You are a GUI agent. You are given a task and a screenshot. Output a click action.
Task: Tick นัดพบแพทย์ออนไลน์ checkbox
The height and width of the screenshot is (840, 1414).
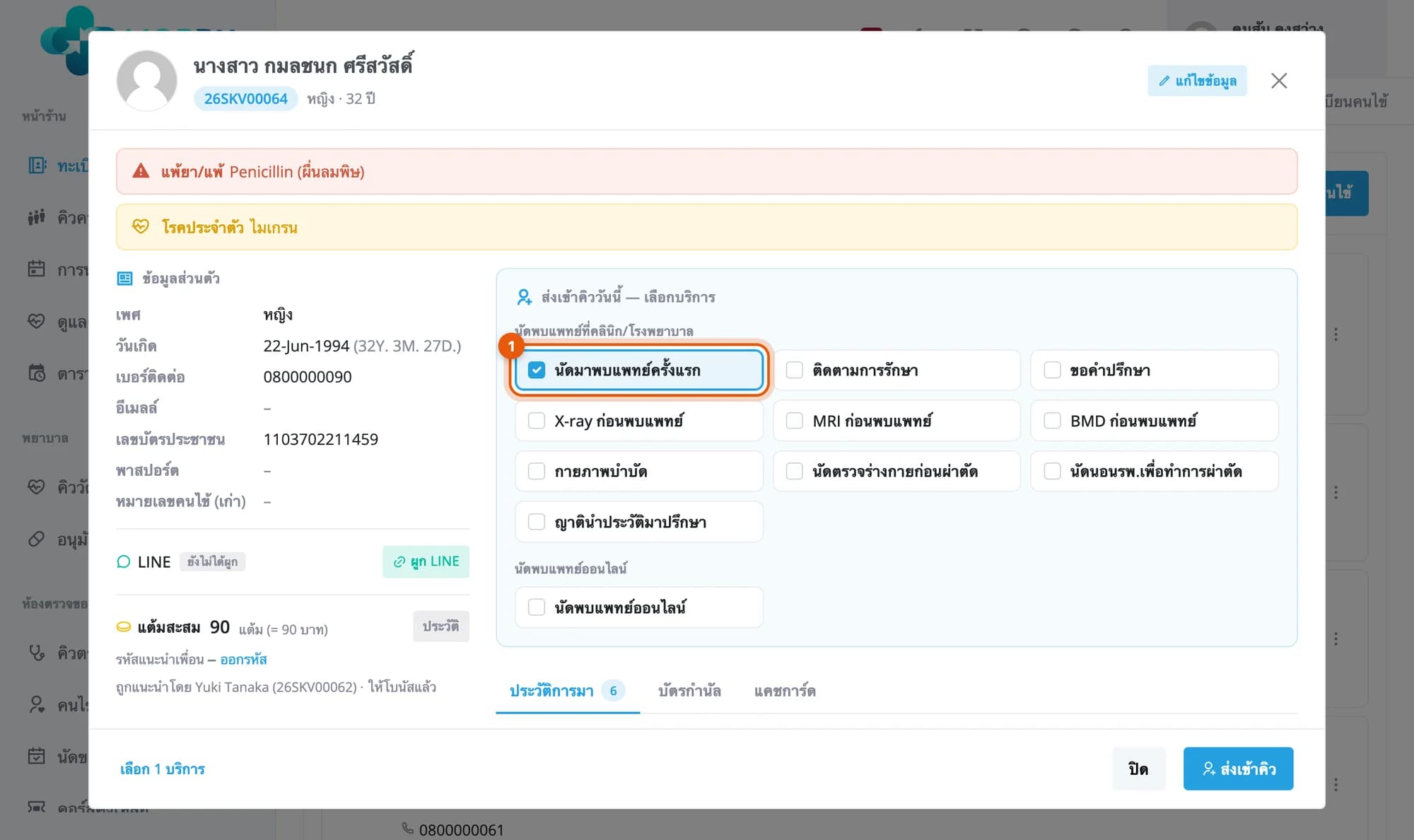point(537,607)
